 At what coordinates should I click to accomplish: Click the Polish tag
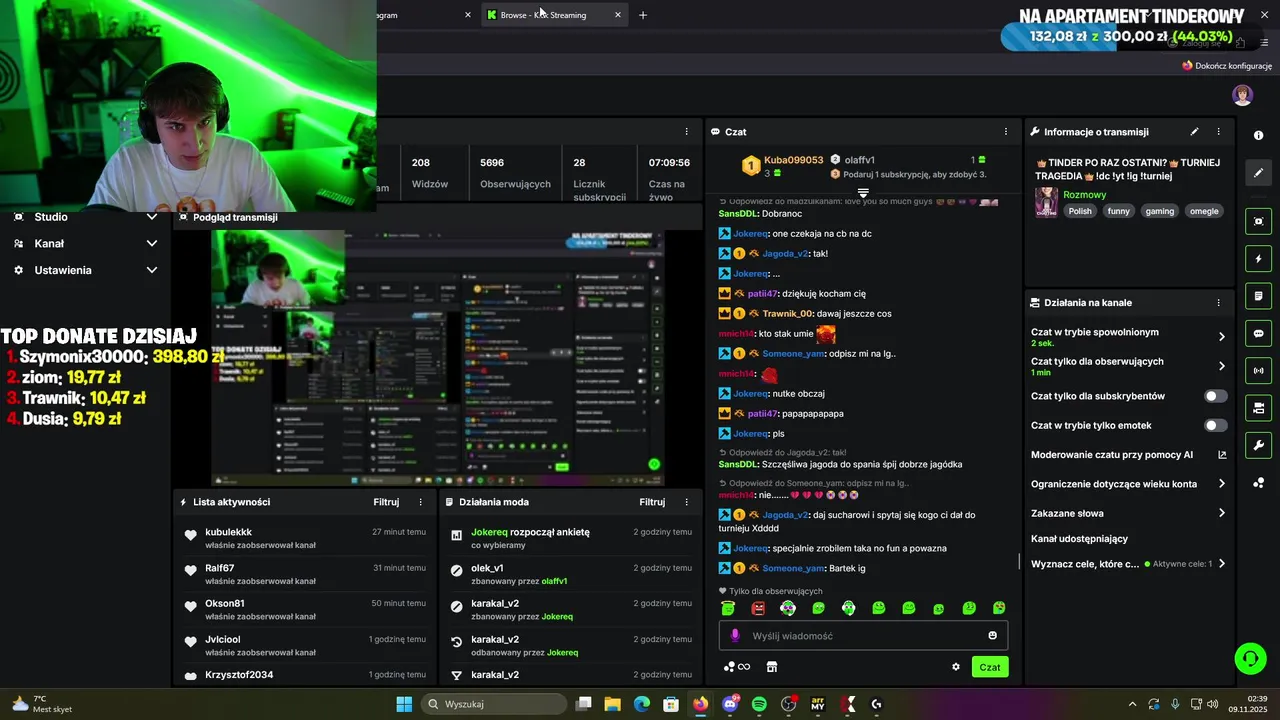pyautogui.click(x=1080, y=211)
